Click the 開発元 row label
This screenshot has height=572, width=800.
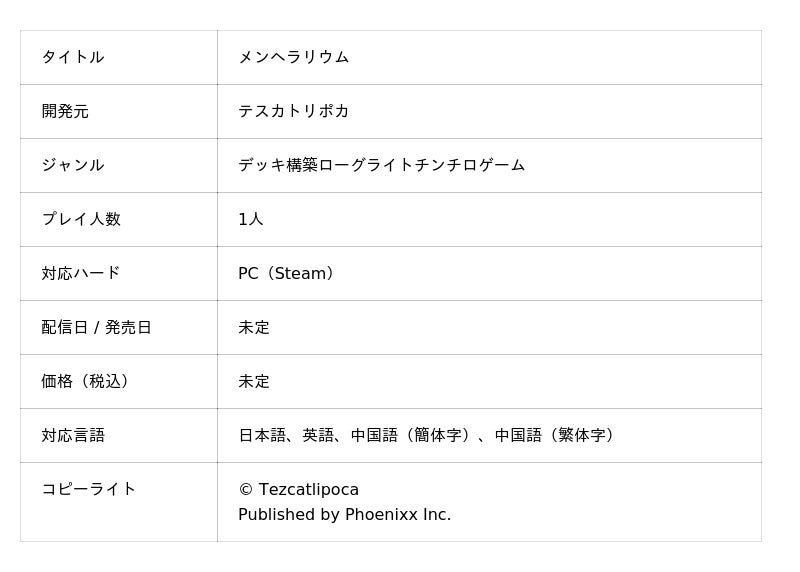(x=65, y=111)
